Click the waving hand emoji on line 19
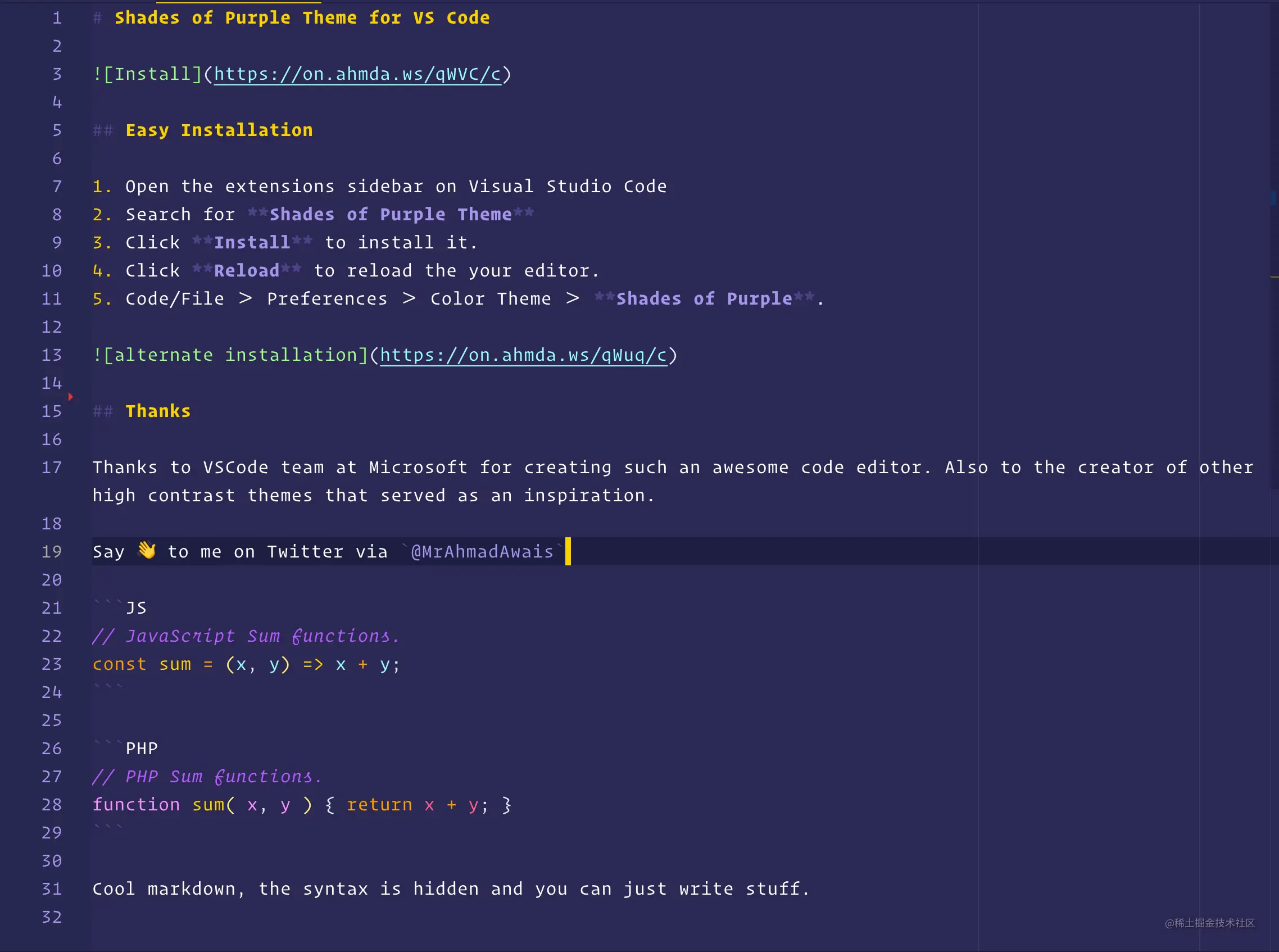Screen dimensions: 1279x952 146,550
